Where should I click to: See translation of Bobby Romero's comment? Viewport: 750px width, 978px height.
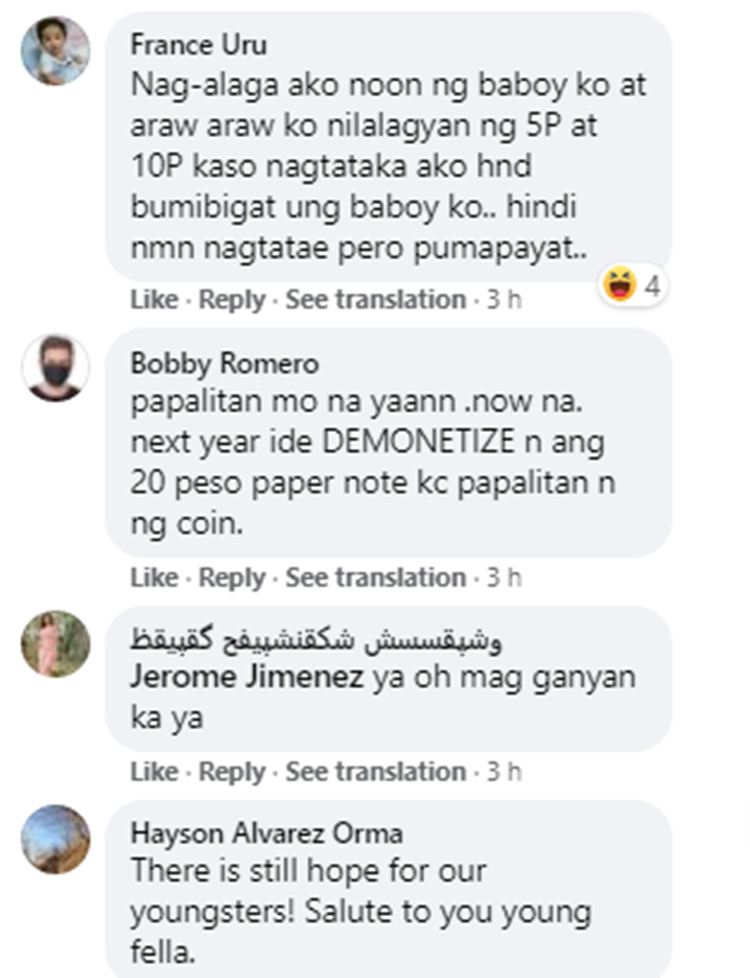[x=376, y=578]
